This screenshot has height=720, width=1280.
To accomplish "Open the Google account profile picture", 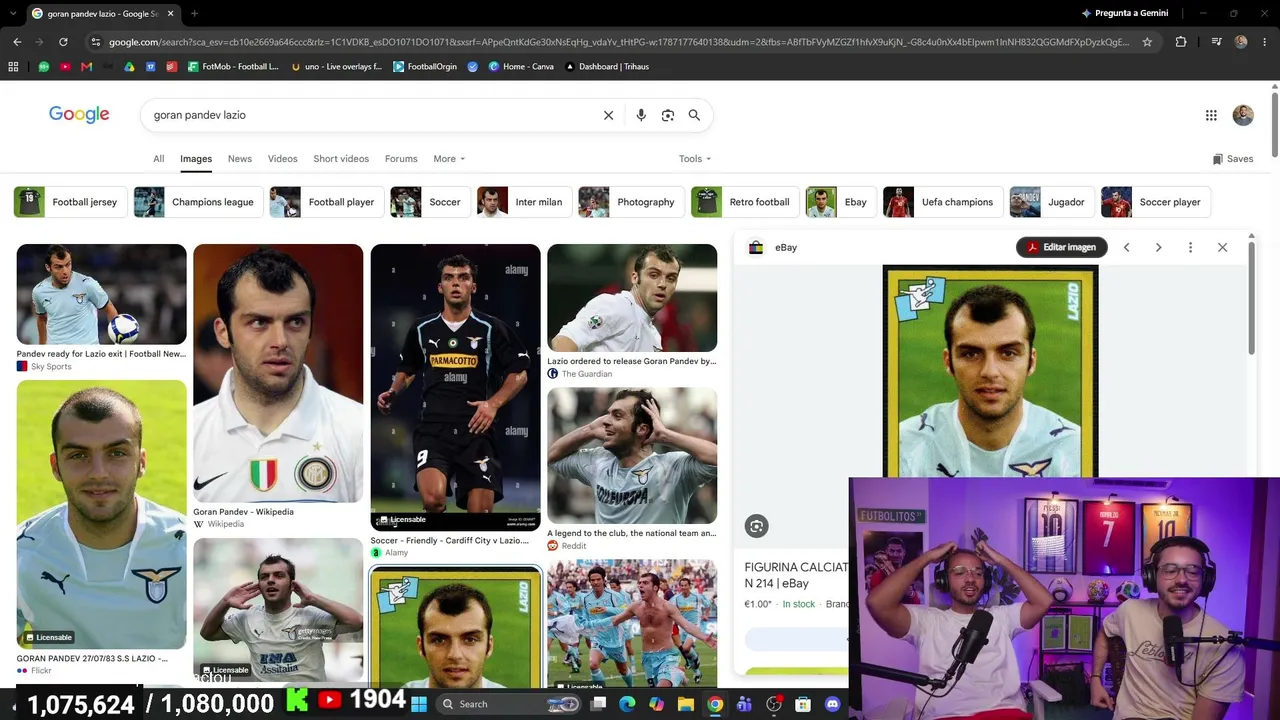I will click(1243, 115).
